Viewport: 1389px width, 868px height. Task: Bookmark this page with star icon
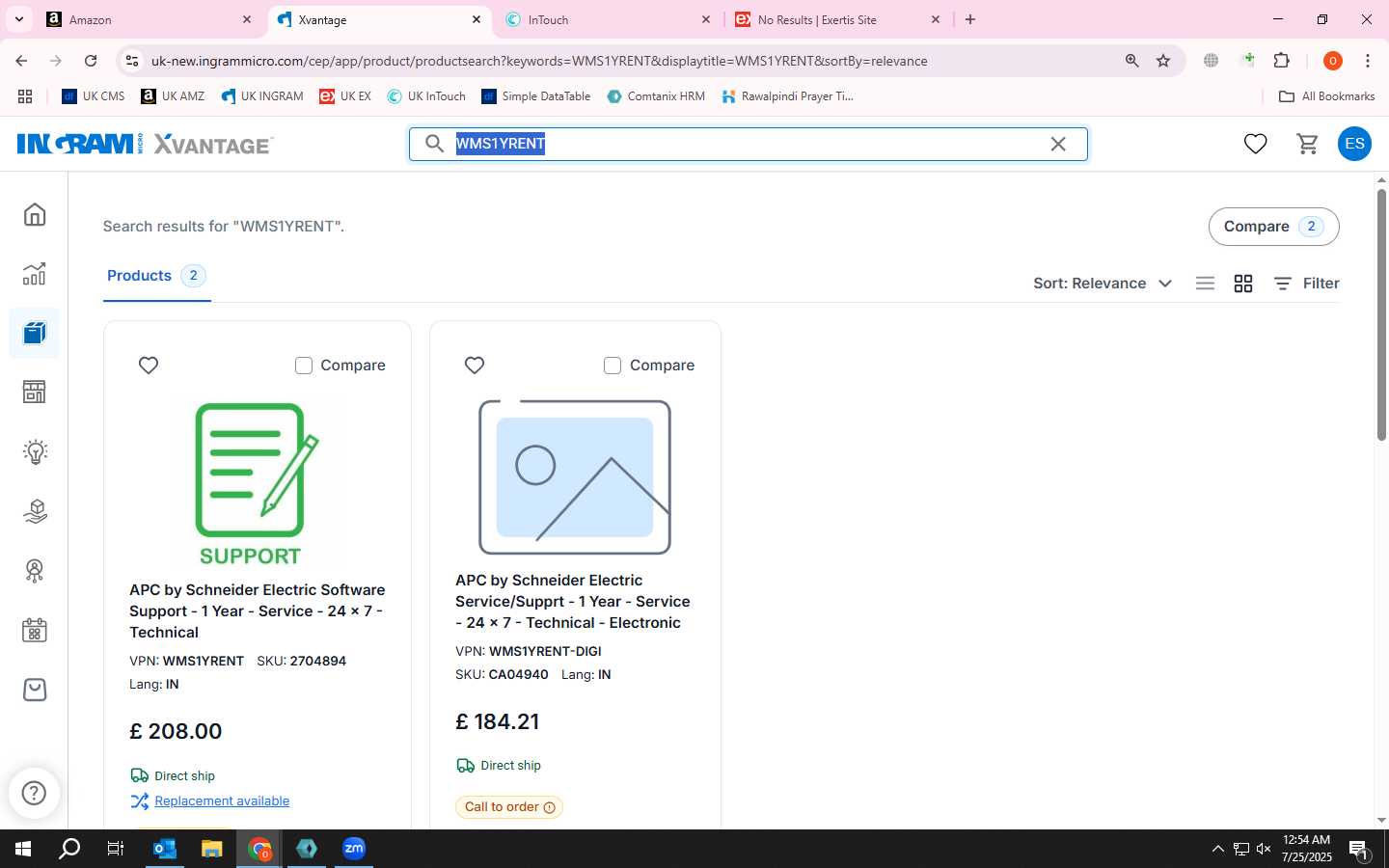pyautogui.click(x=1163, y=61)
